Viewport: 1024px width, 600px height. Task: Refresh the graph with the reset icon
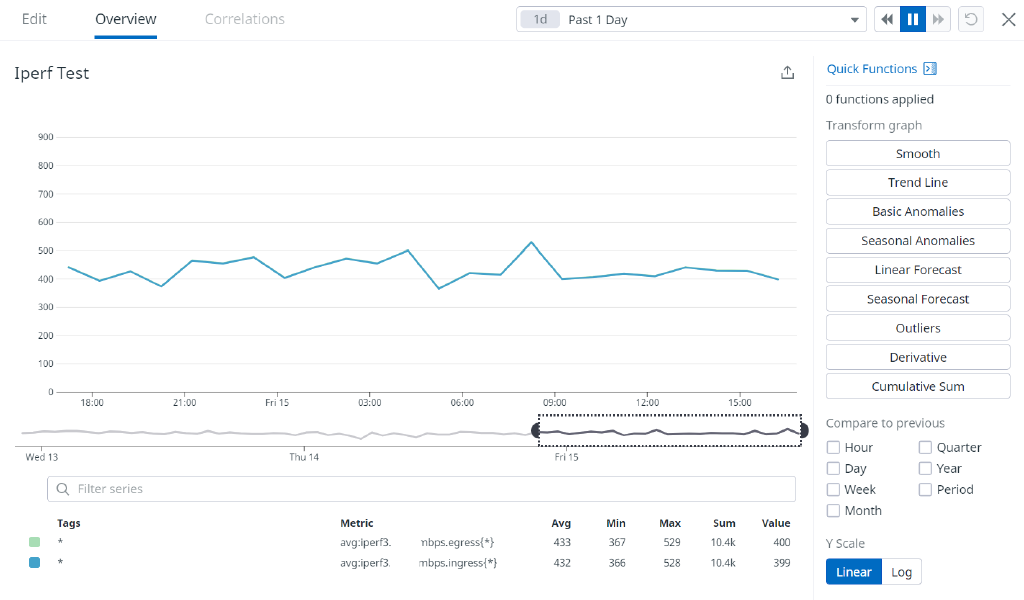tap(970, 18)
